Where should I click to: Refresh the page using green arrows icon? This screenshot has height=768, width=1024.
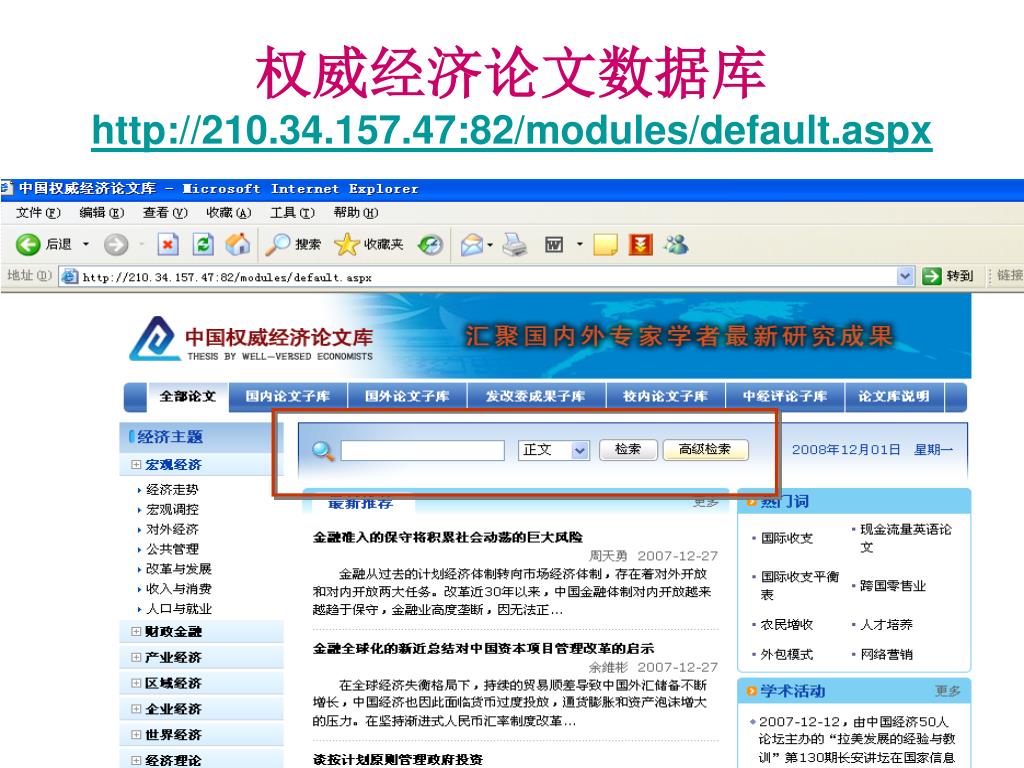203,245
